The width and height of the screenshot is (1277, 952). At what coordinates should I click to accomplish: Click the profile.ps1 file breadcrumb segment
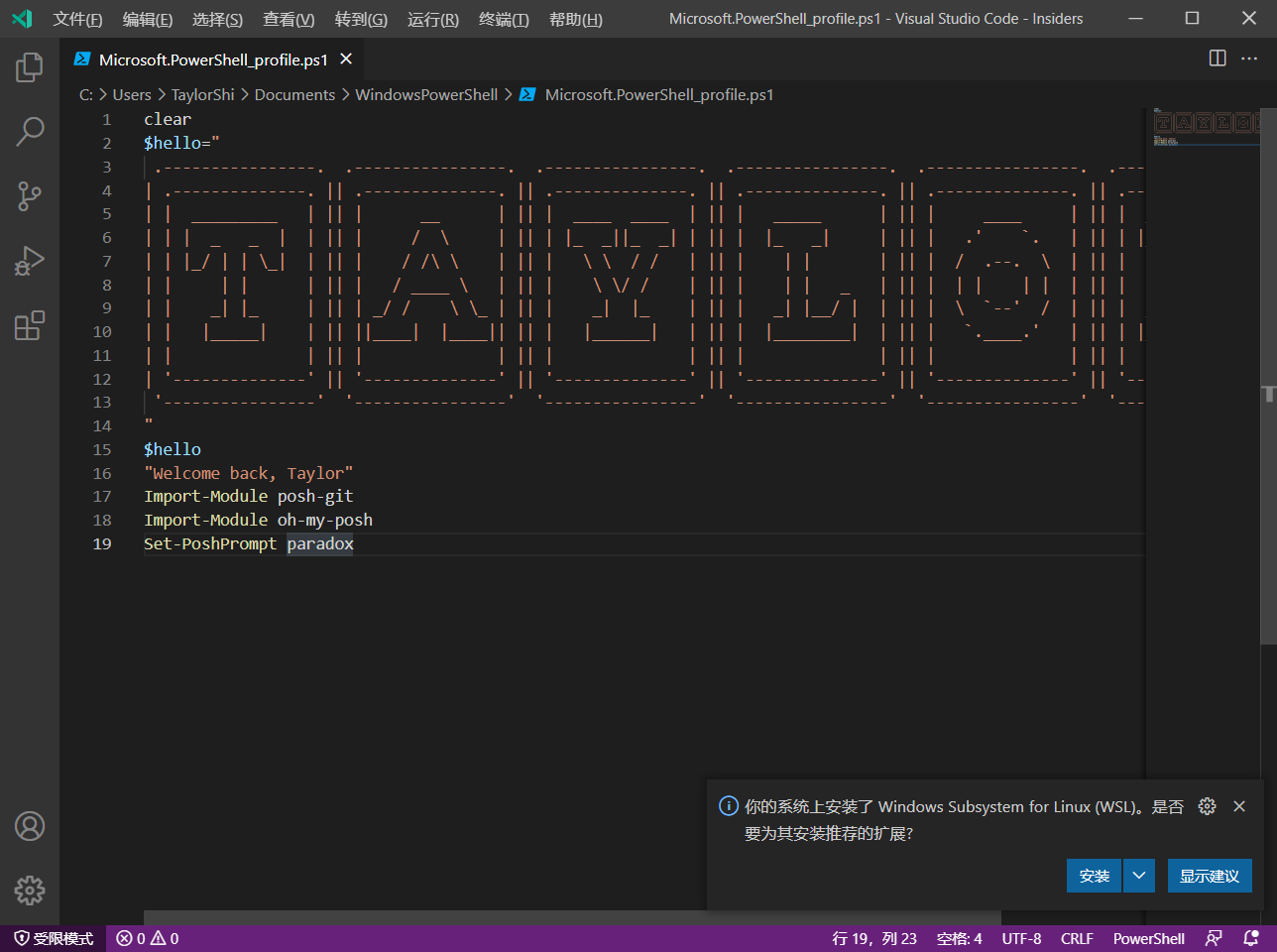(x=659, y=94)
